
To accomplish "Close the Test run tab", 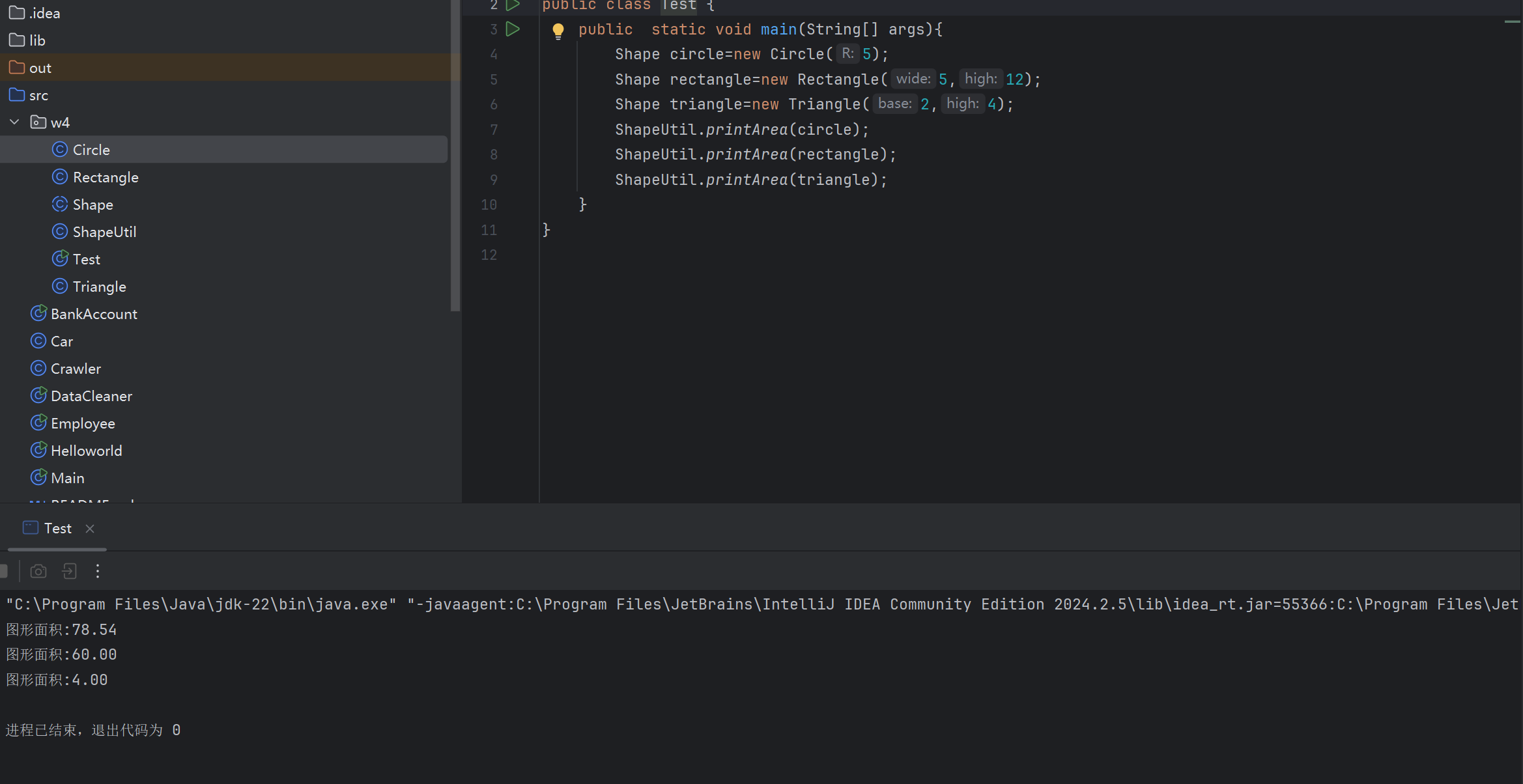I will coord(90,529).
